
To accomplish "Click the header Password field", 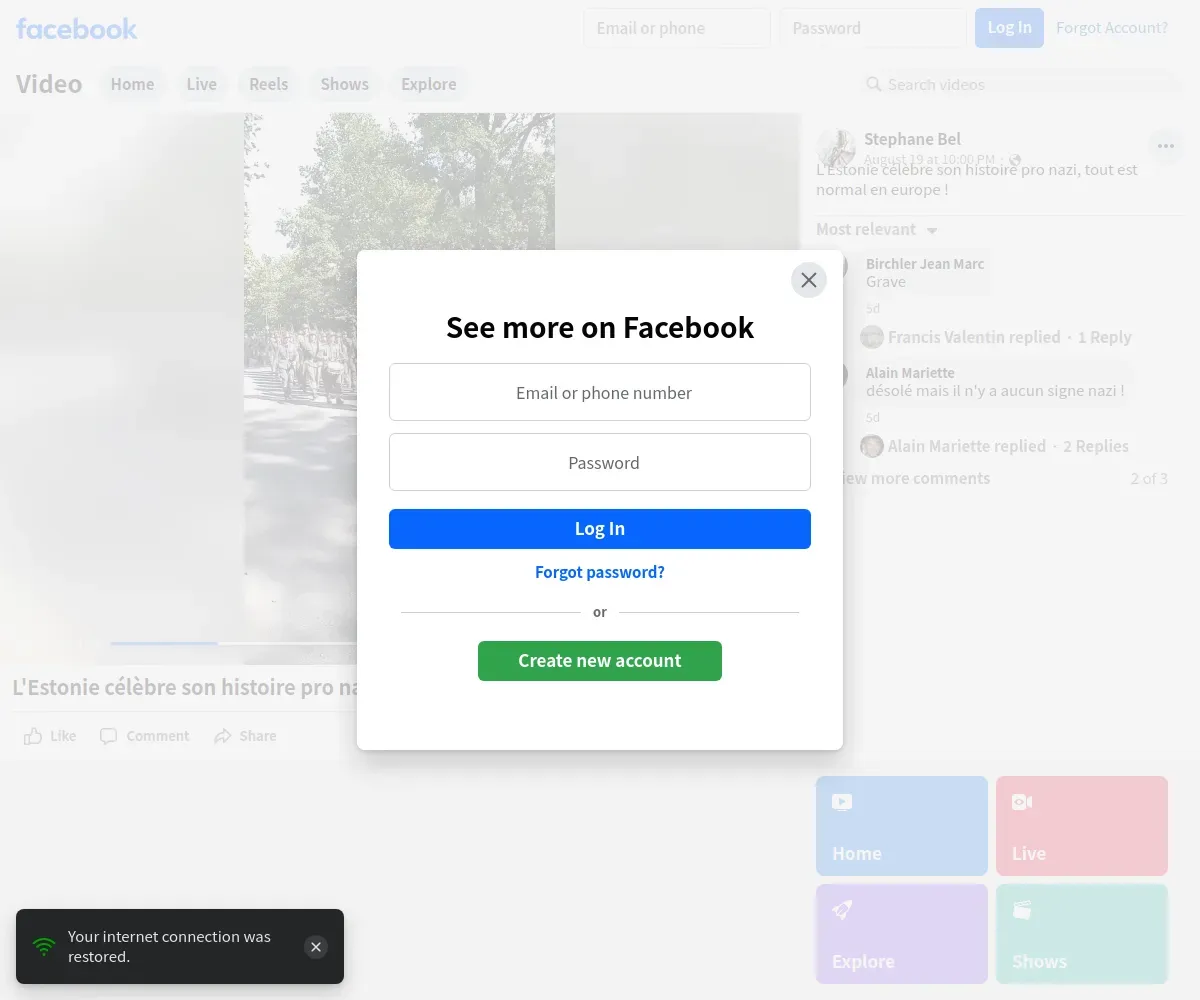I will coord(873,28).
